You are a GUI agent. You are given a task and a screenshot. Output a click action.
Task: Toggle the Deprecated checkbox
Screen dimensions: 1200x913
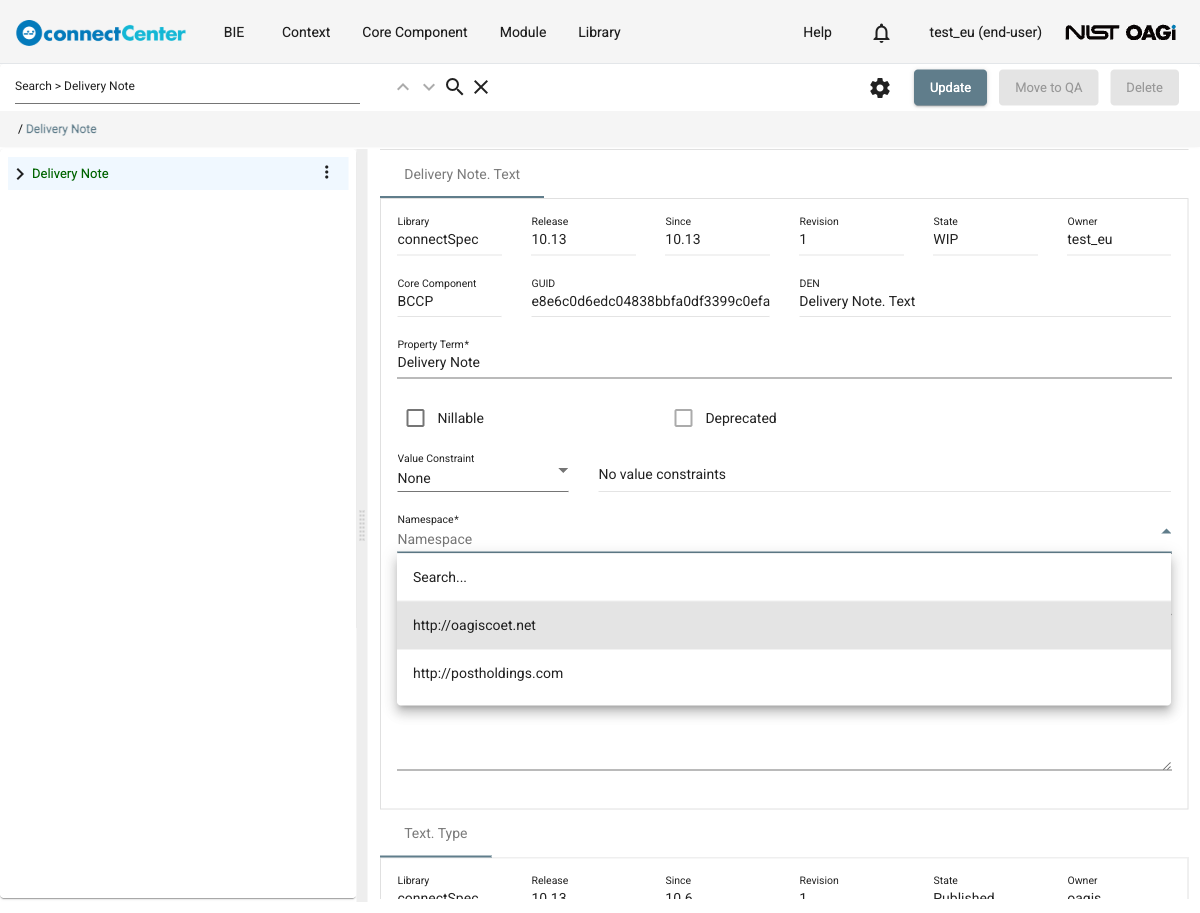tap(684, 418)
